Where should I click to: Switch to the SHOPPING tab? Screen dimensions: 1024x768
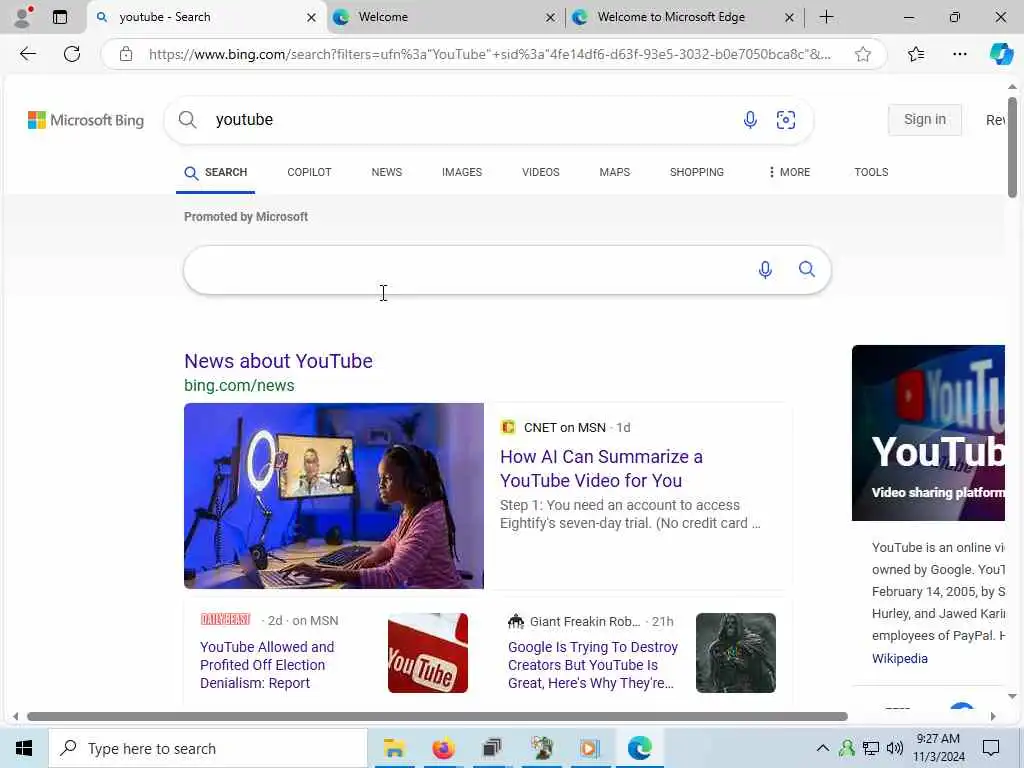(697, 172)
